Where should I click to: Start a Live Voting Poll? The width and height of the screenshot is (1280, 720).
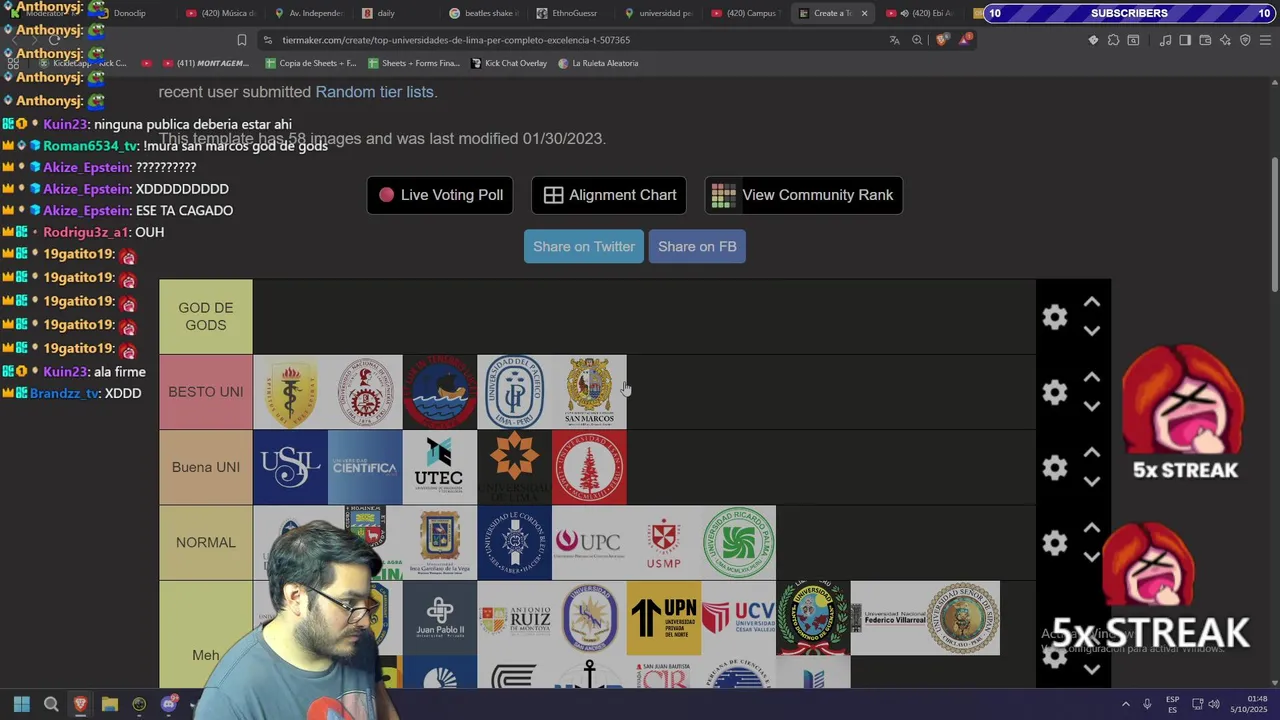[440, 195]
